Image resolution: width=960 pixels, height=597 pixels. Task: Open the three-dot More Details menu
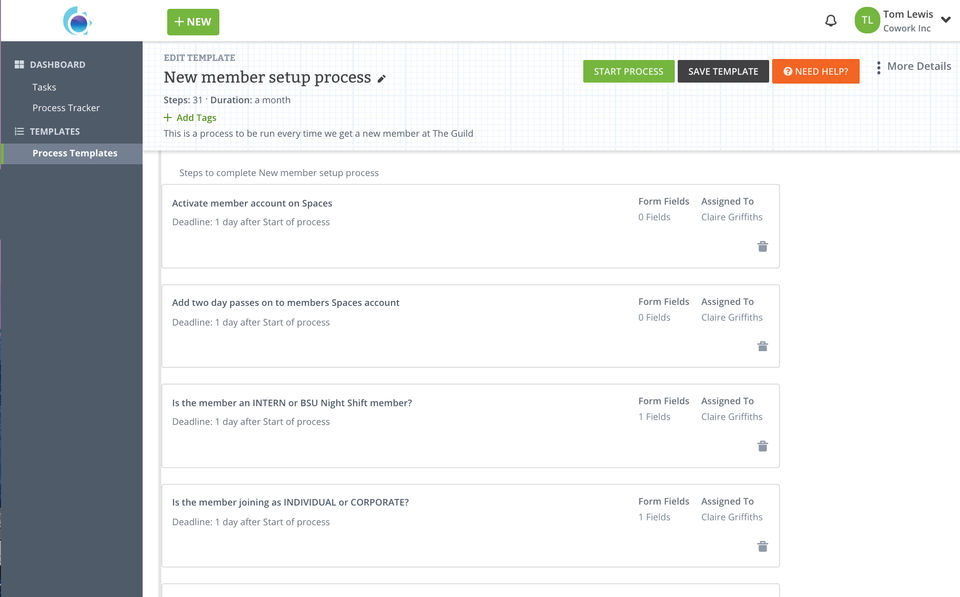pyautogui.click(x=878, y=67)
